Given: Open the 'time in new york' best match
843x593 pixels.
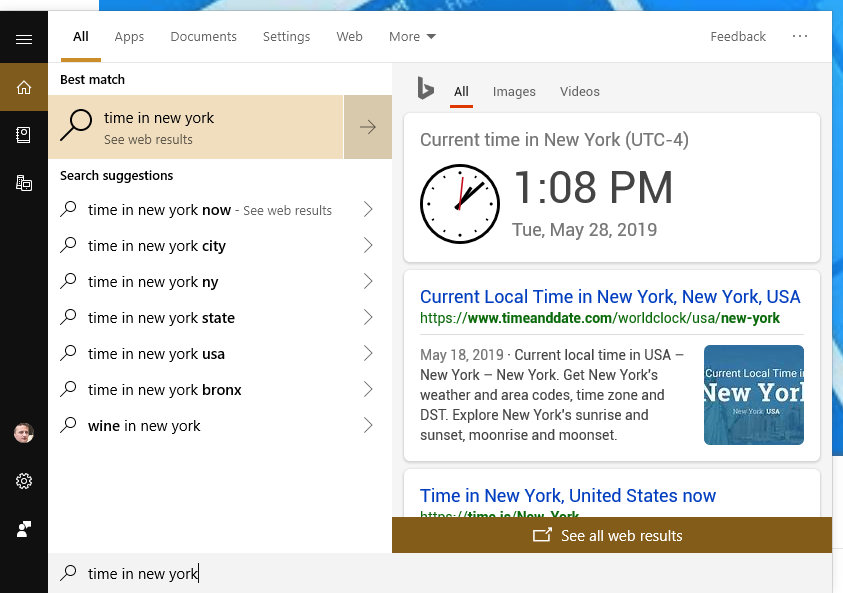Looking at the screenshot, I should click(x=196, y=127).
